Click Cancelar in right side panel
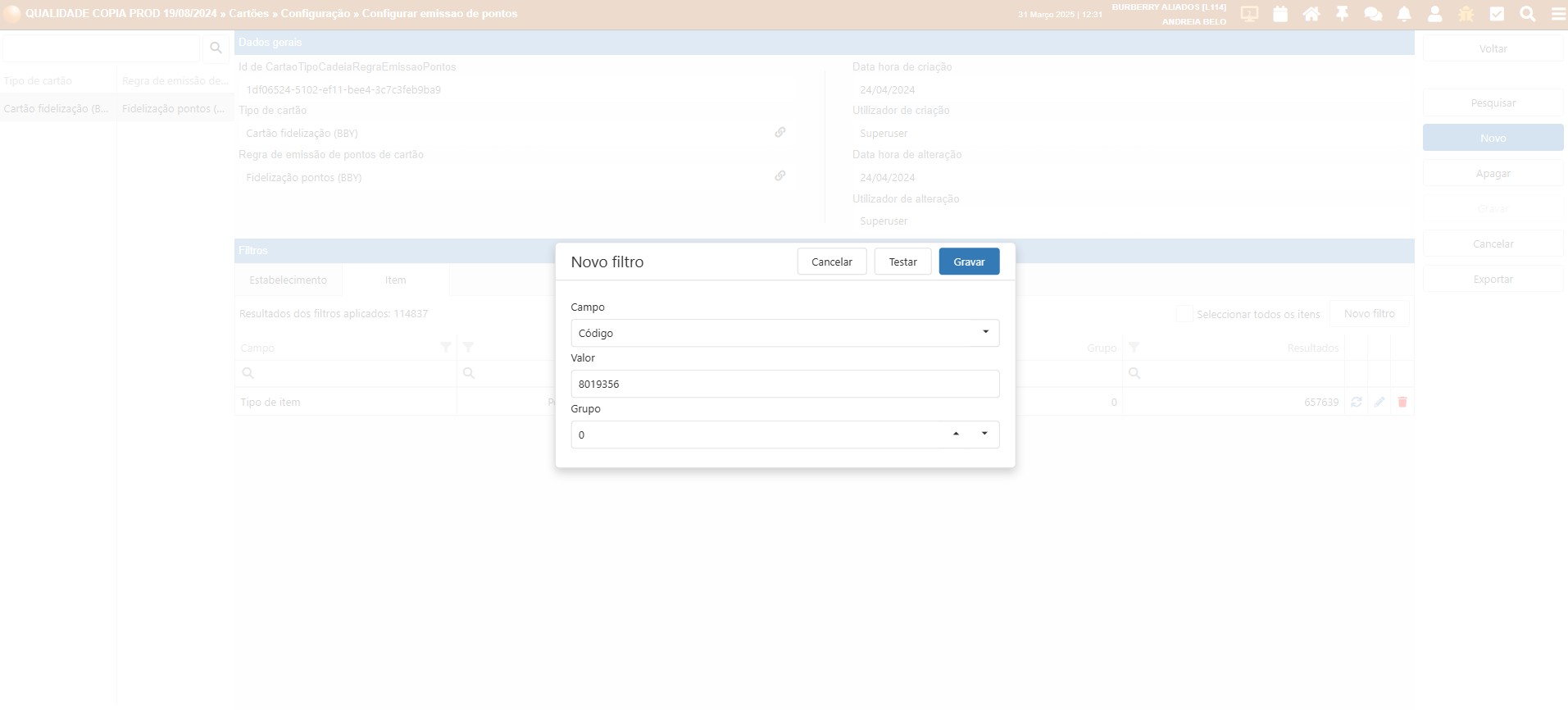Screen dimensions: 1568x710 click(x=1493, y=243)
